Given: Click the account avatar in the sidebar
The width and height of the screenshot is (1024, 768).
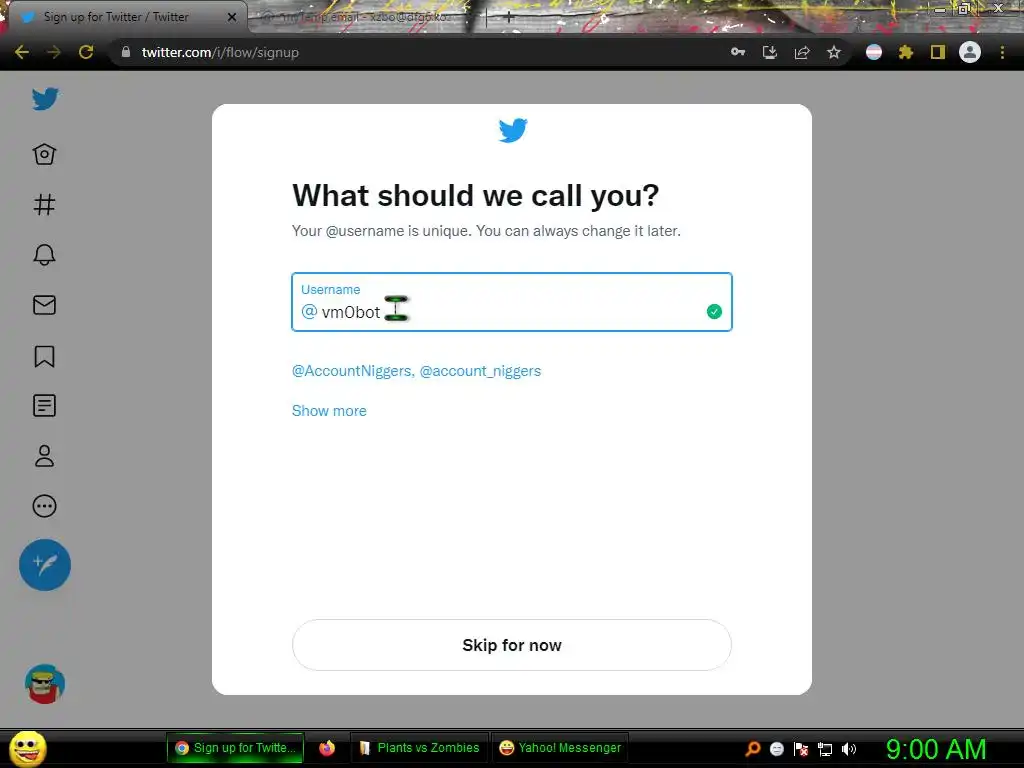Looking at the screenshot, I should pyautogui.click(x=44, y=684).
